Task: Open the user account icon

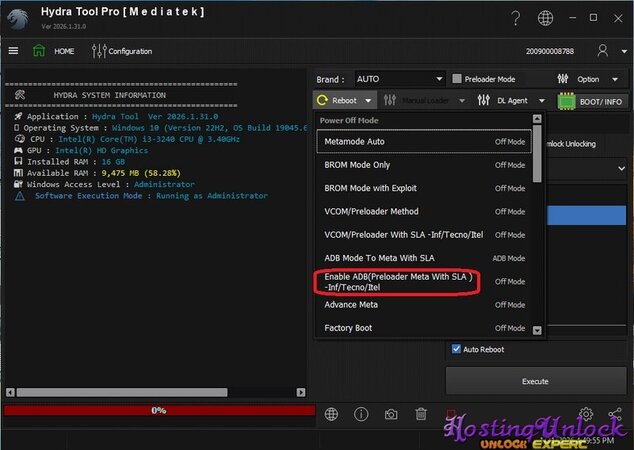Action: (603, 51)
